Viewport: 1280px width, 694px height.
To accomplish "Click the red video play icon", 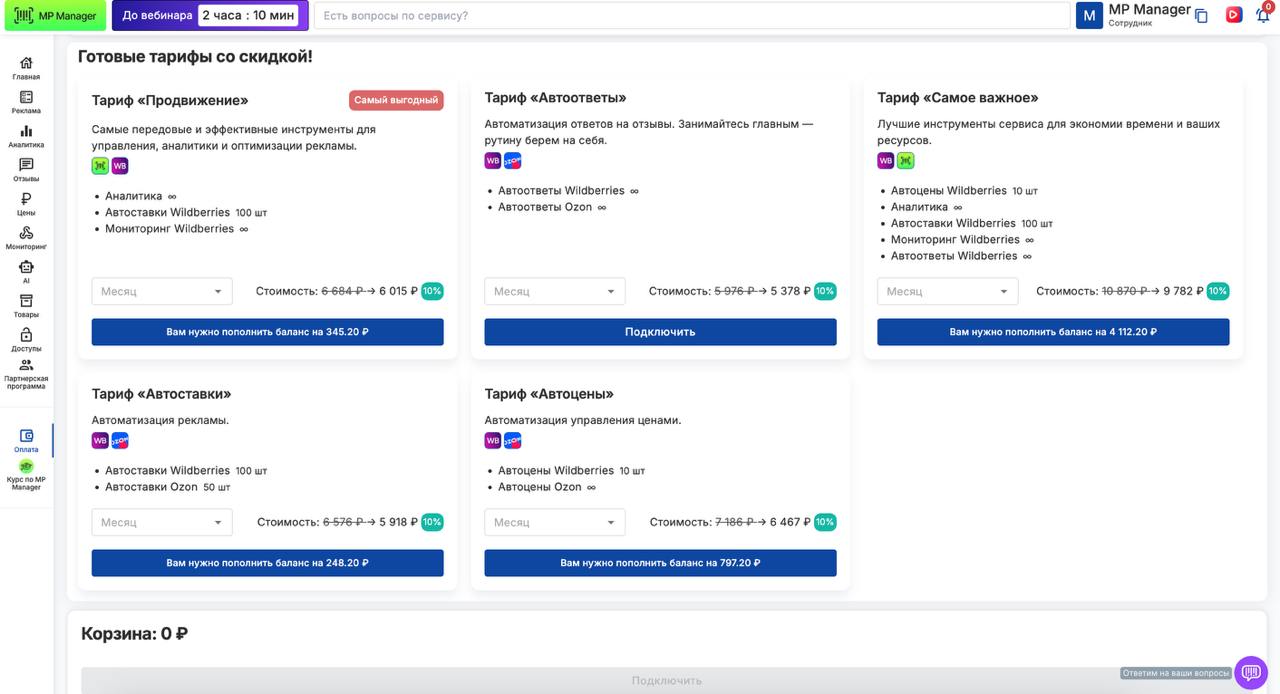I will tap(1234, 15).
